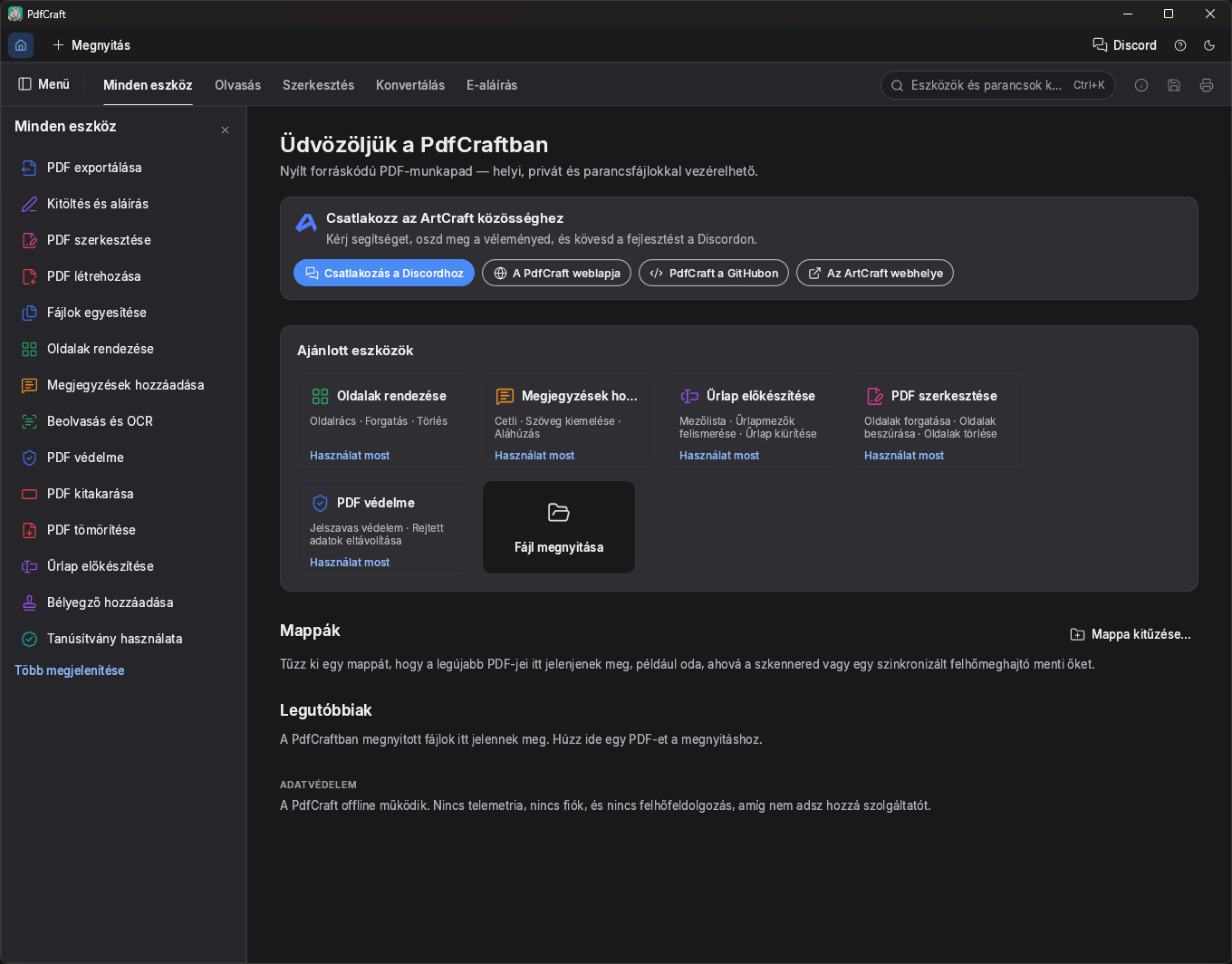Select PDF létrehozása in sidebar
1232x964 pixels.
pos(123,276)
